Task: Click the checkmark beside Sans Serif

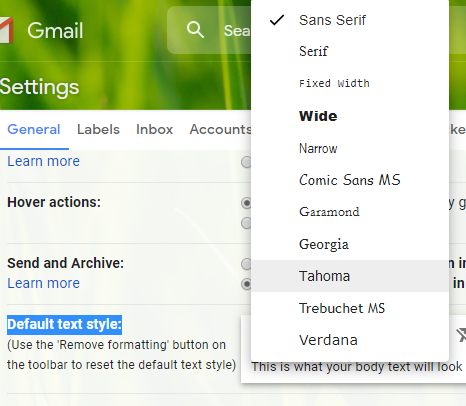Action: [277, 20]
